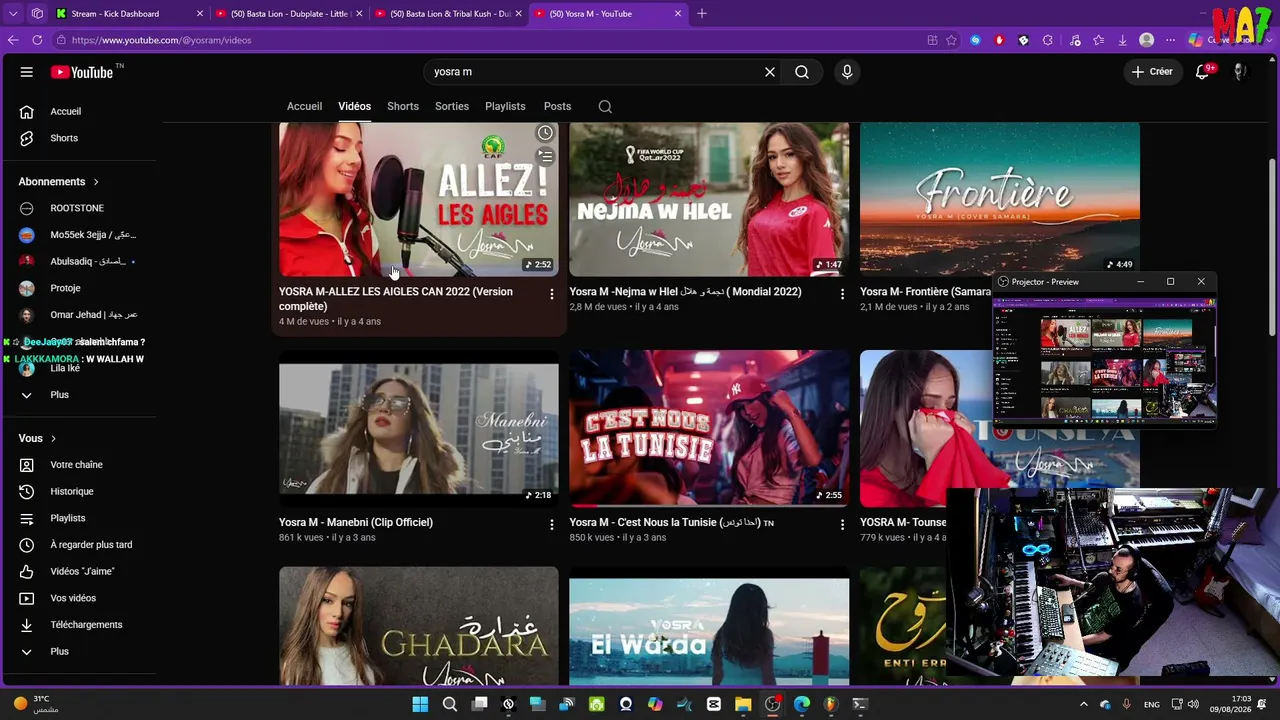Open Windows Start menu

click(x=420, y=704)
